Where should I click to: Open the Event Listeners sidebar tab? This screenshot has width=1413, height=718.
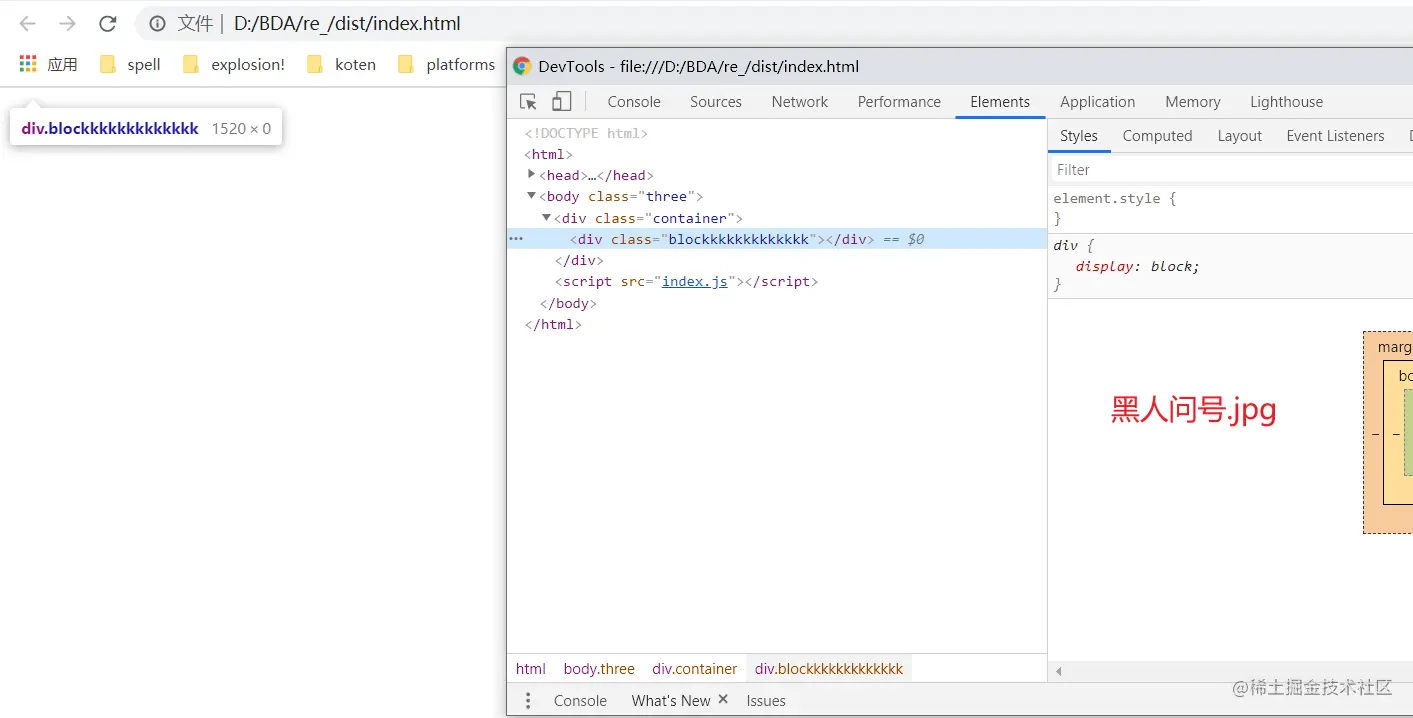pos(1335,136)
